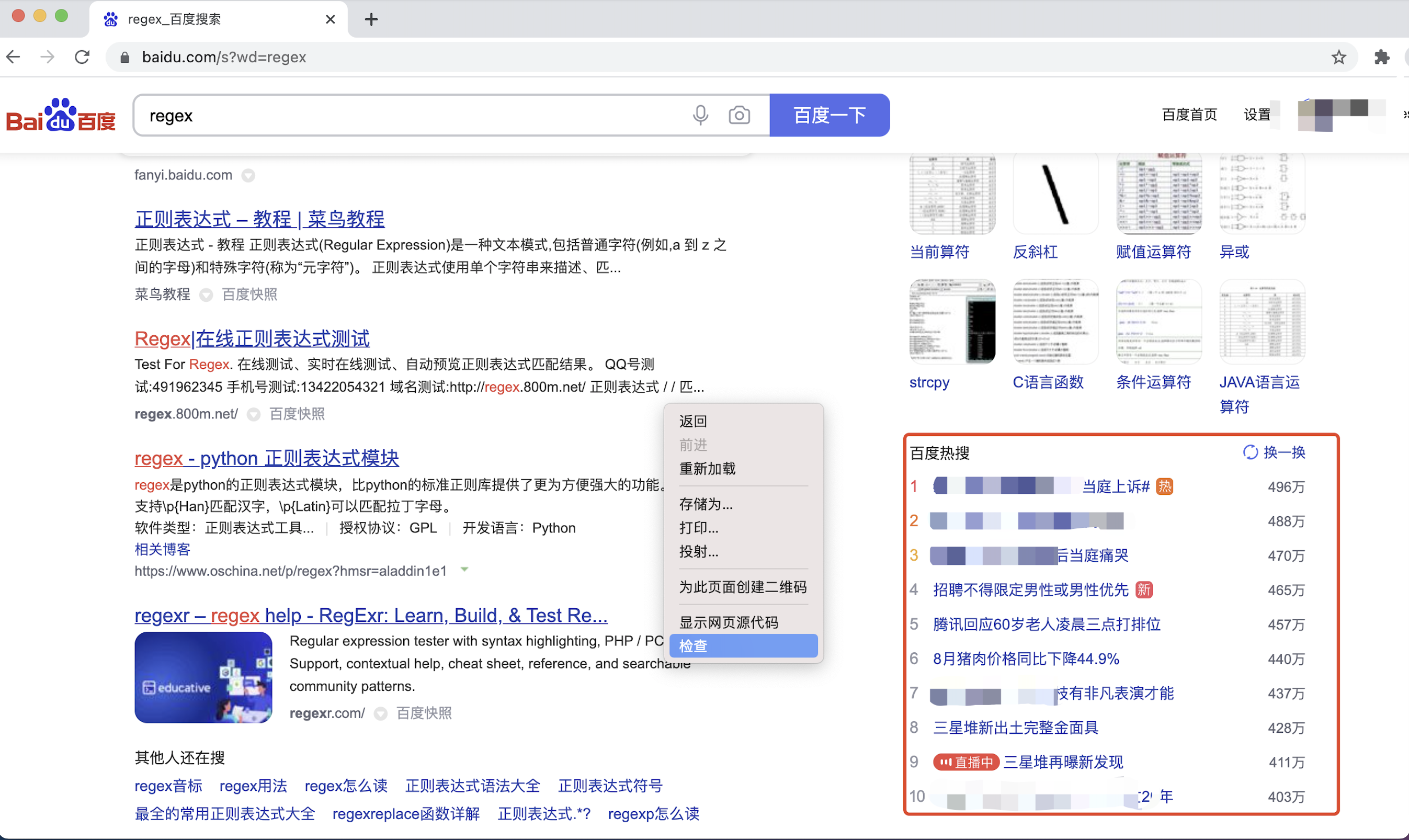Screen dimensions: 1409x840
Task: Open the 反斜杠 thumbnail
Action: 1055,194
